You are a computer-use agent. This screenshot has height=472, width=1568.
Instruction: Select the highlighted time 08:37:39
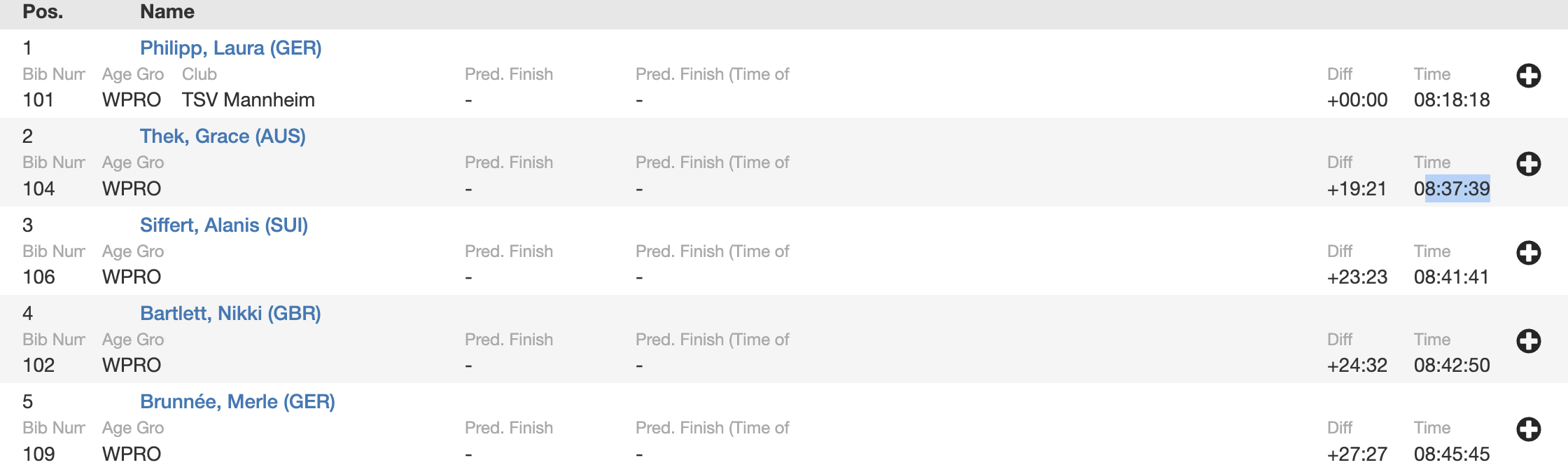[1452, 188]
